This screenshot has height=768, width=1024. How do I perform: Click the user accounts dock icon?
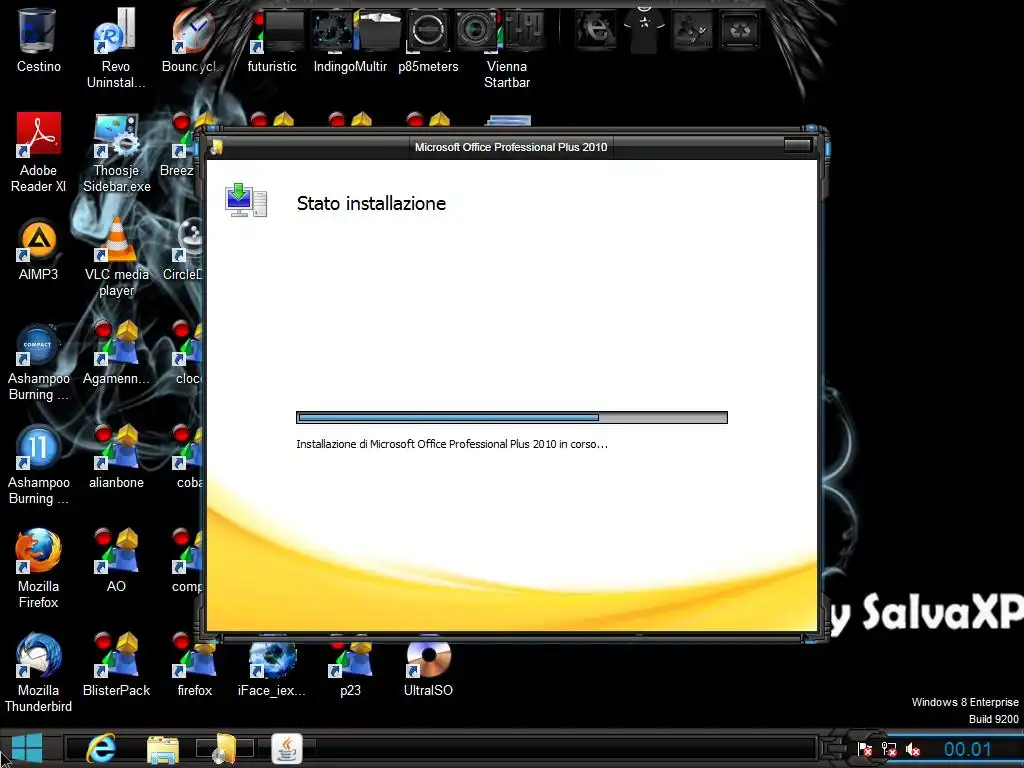(692, 29)
